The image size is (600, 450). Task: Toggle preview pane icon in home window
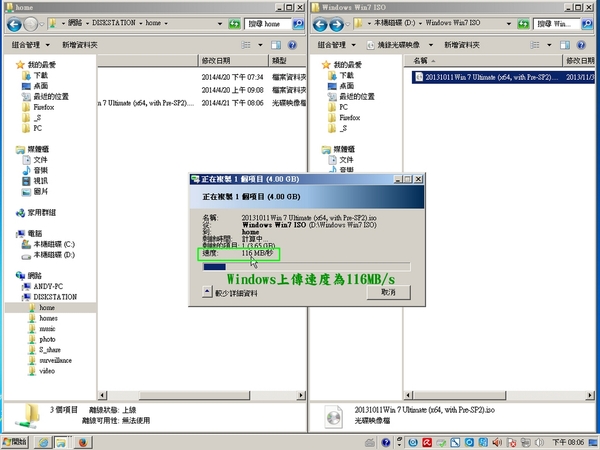(276, 45)
